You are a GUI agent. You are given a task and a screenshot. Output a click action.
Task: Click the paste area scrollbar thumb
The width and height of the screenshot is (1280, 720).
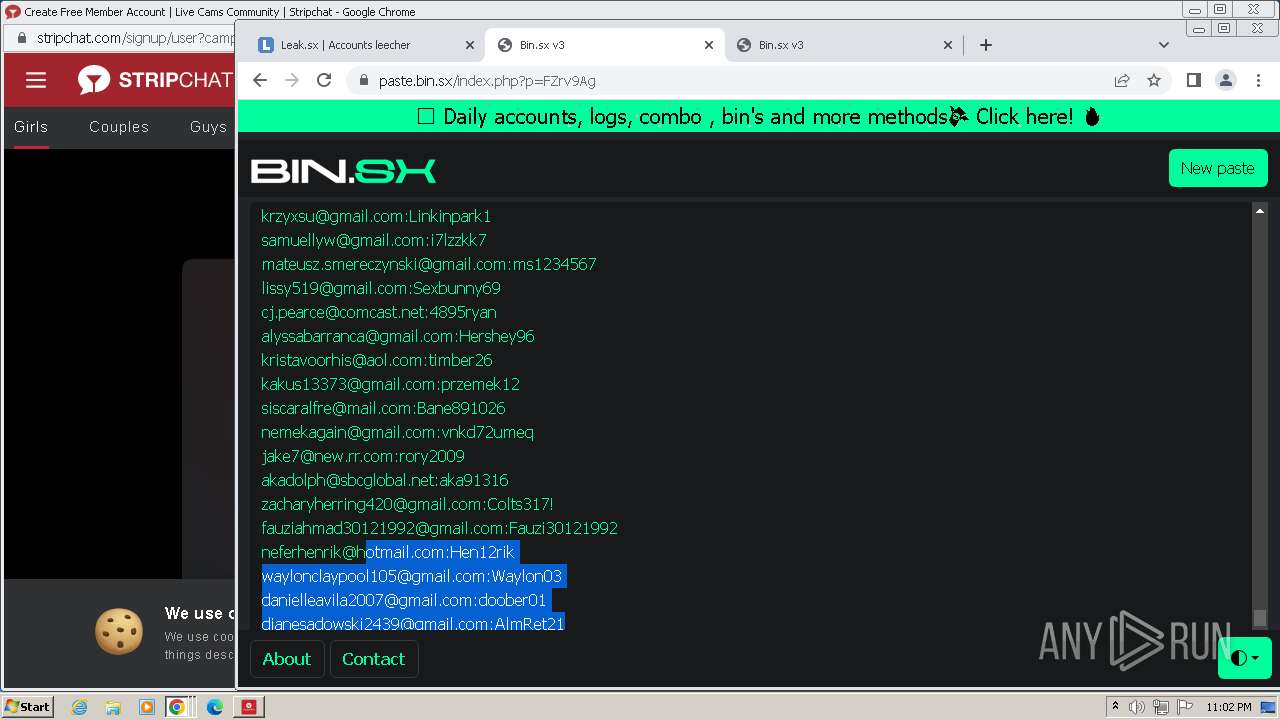(1260, 617)
